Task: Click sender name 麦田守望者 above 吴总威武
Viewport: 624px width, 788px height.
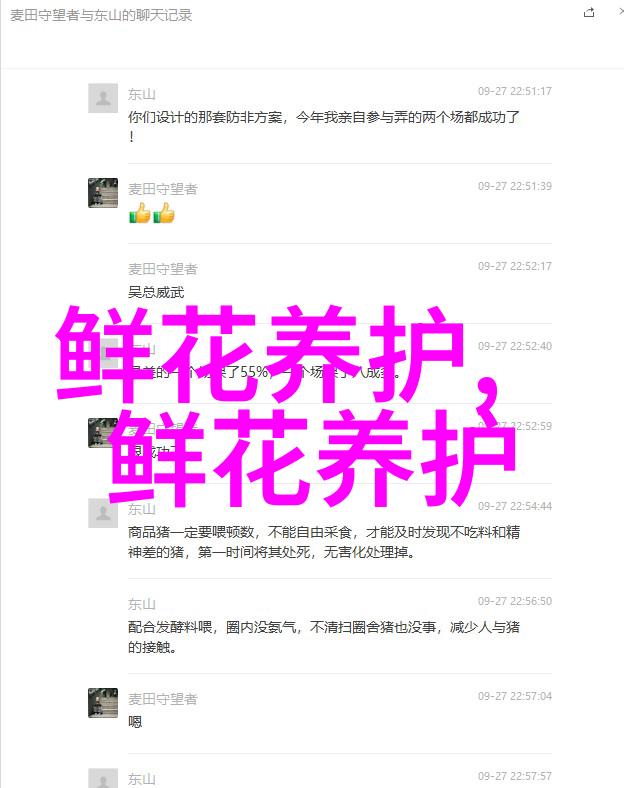Action: (163, 269)
